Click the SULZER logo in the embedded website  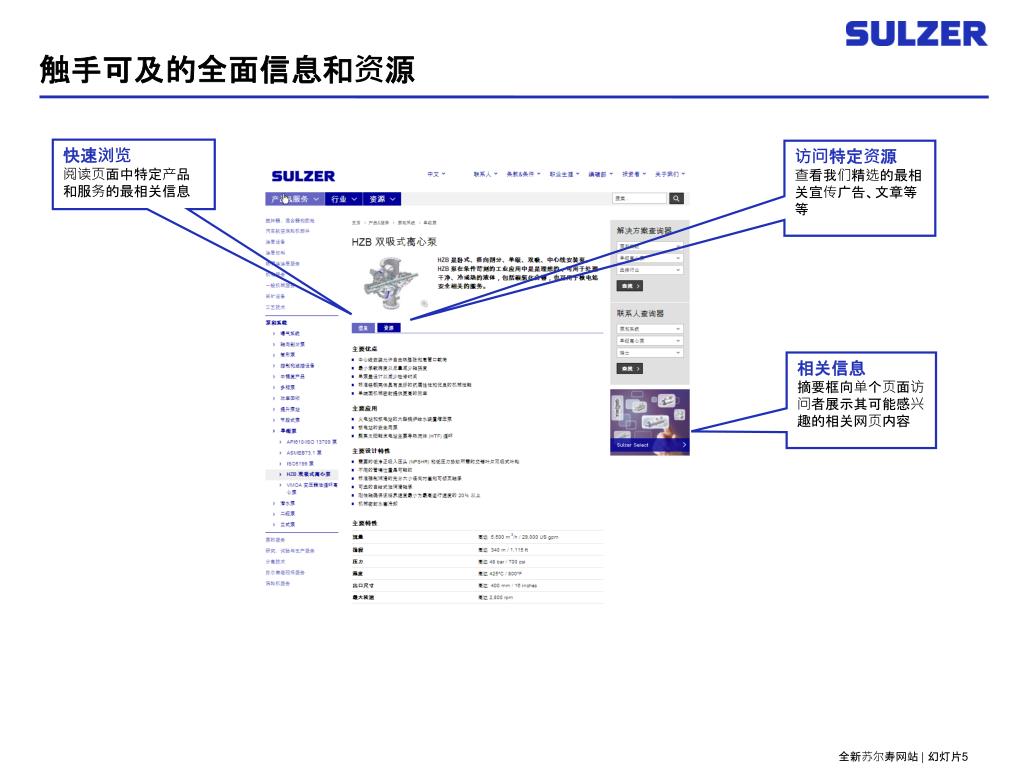tap(303, 176)
